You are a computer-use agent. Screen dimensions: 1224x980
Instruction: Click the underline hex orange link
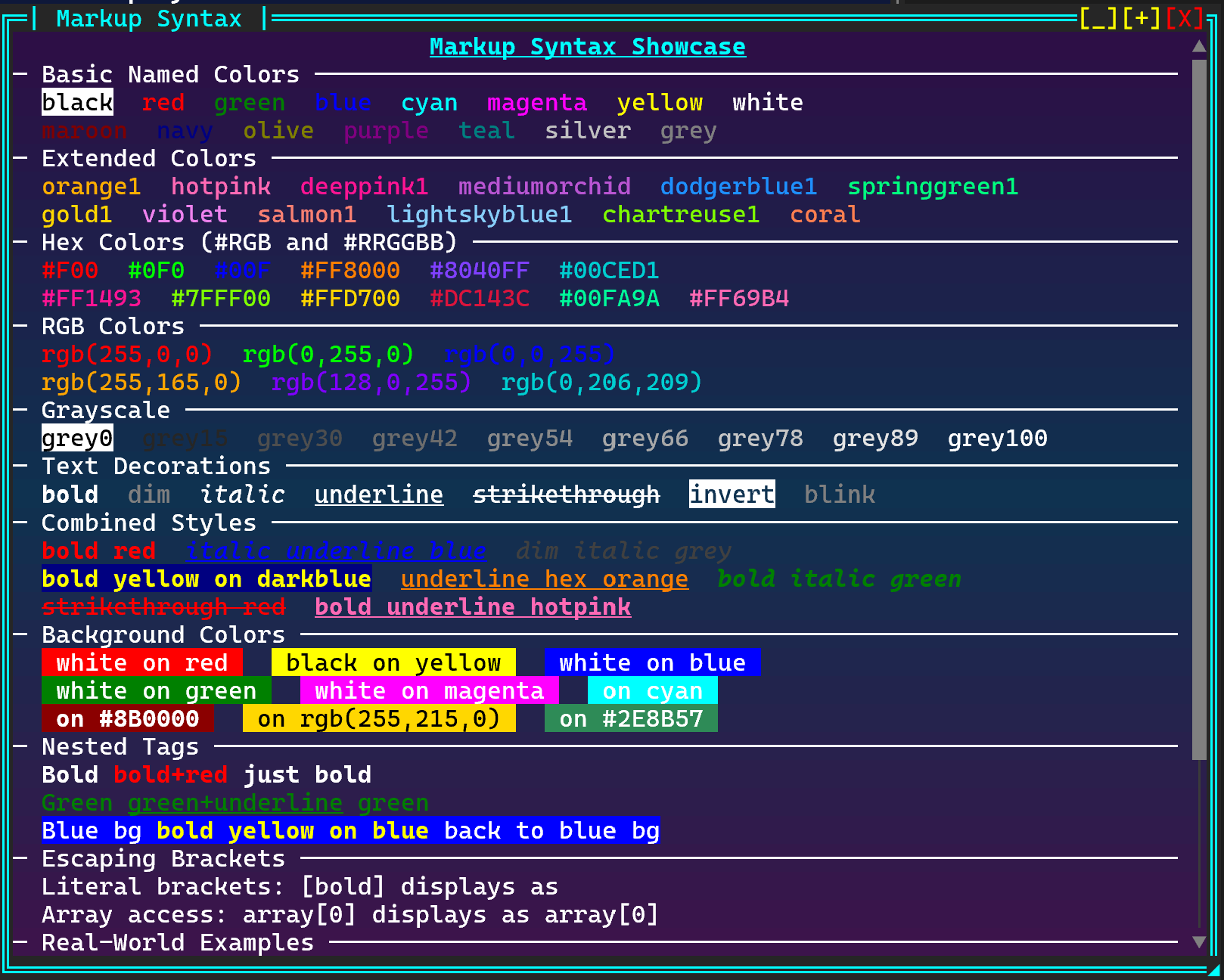[544, 578]
